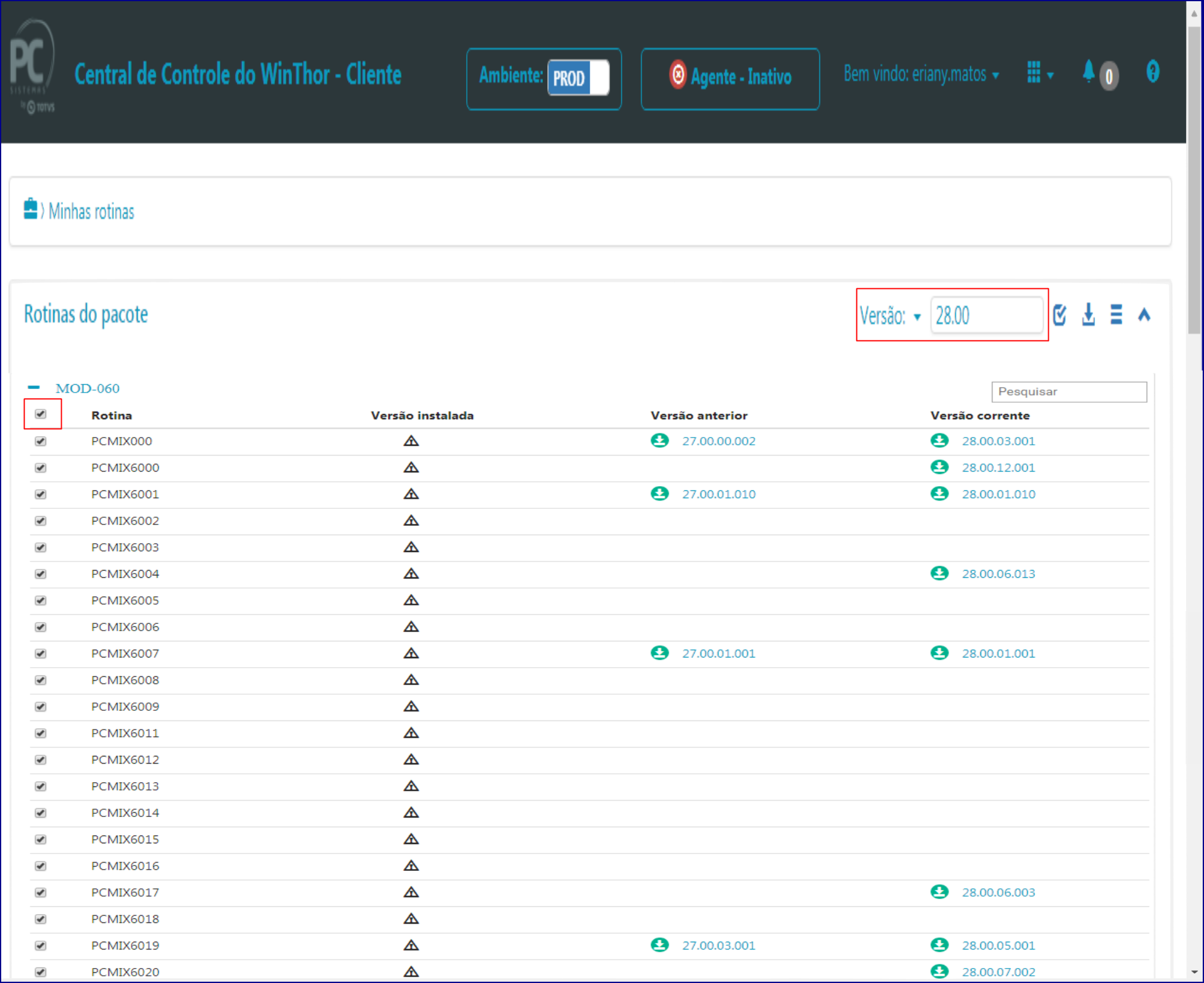
Task: Collapse the MOD-060 group
Action: [x=34, y=388]
